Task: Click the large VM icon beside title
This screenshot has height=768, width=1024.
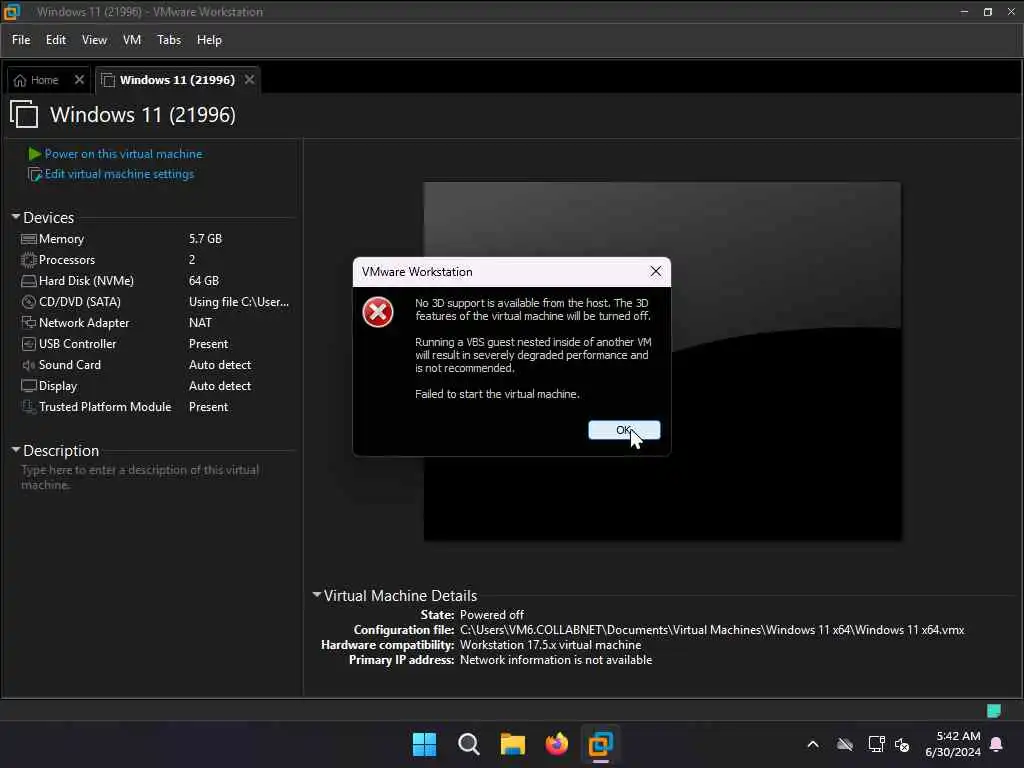Action: (x=24, y=114)
